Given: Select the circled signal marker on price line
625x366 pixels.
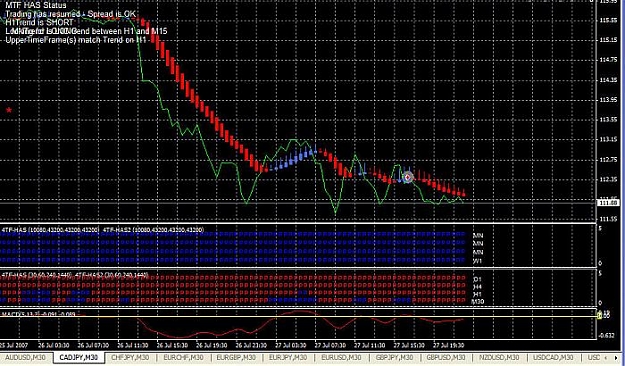Looking at the screenshot, I should point(408,177).
